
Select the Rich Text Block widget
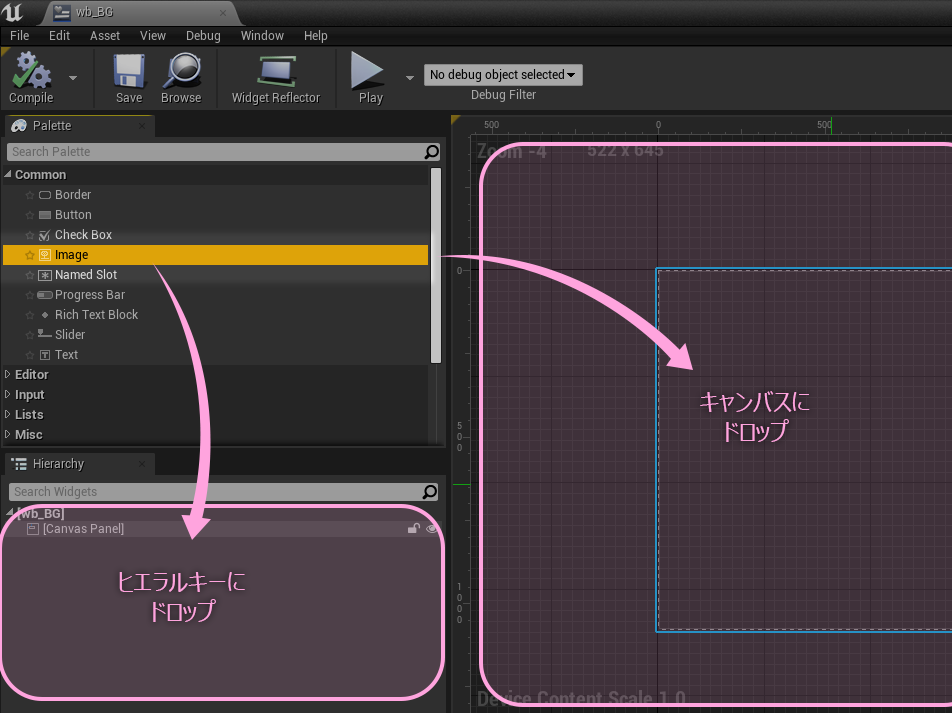point(216,315)
